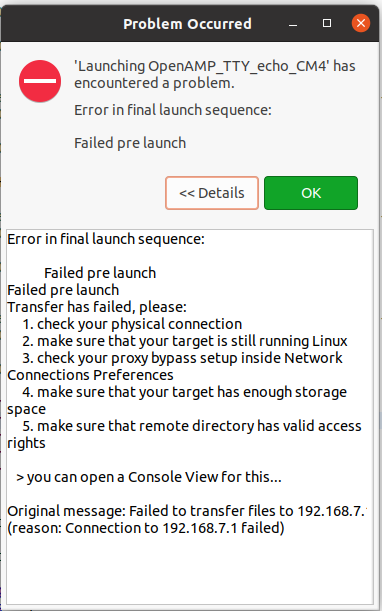
Task: Minimize the Problem Occurred window
Action: (x=293, y=24)
